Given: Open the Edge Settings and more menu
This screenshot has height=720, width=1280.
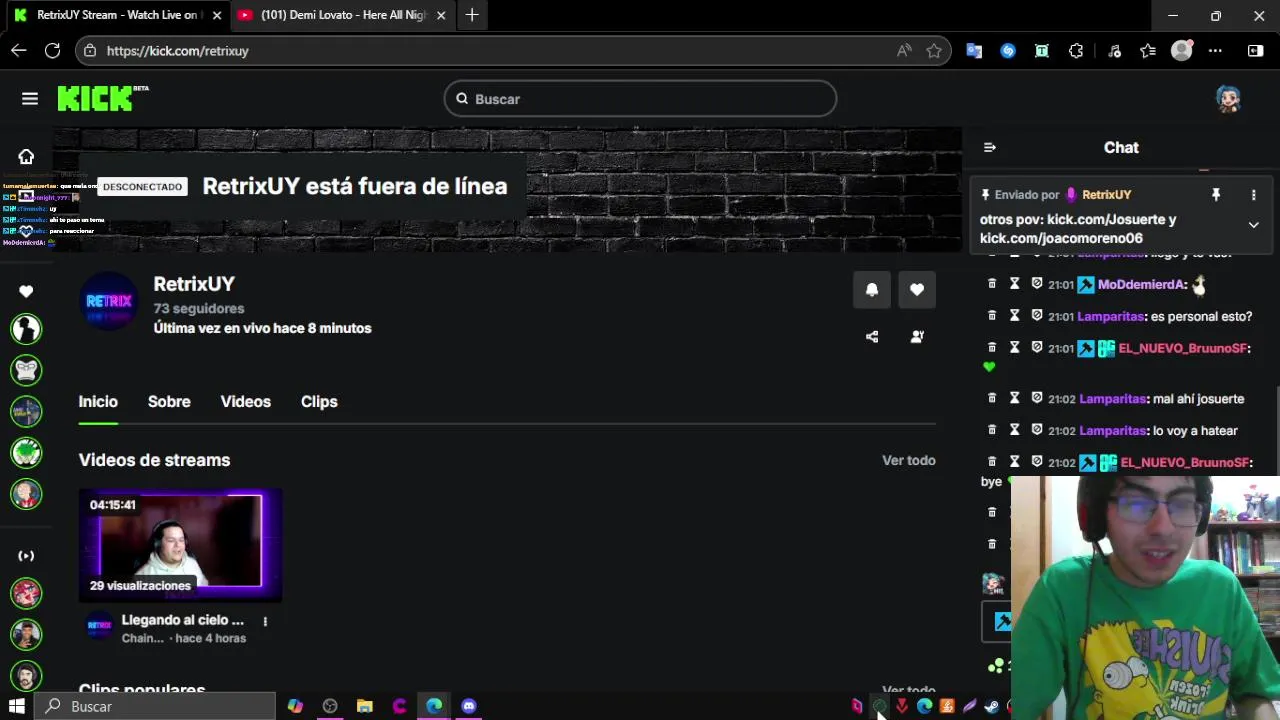Looking at the screenshot, I should coord(1215,50).
